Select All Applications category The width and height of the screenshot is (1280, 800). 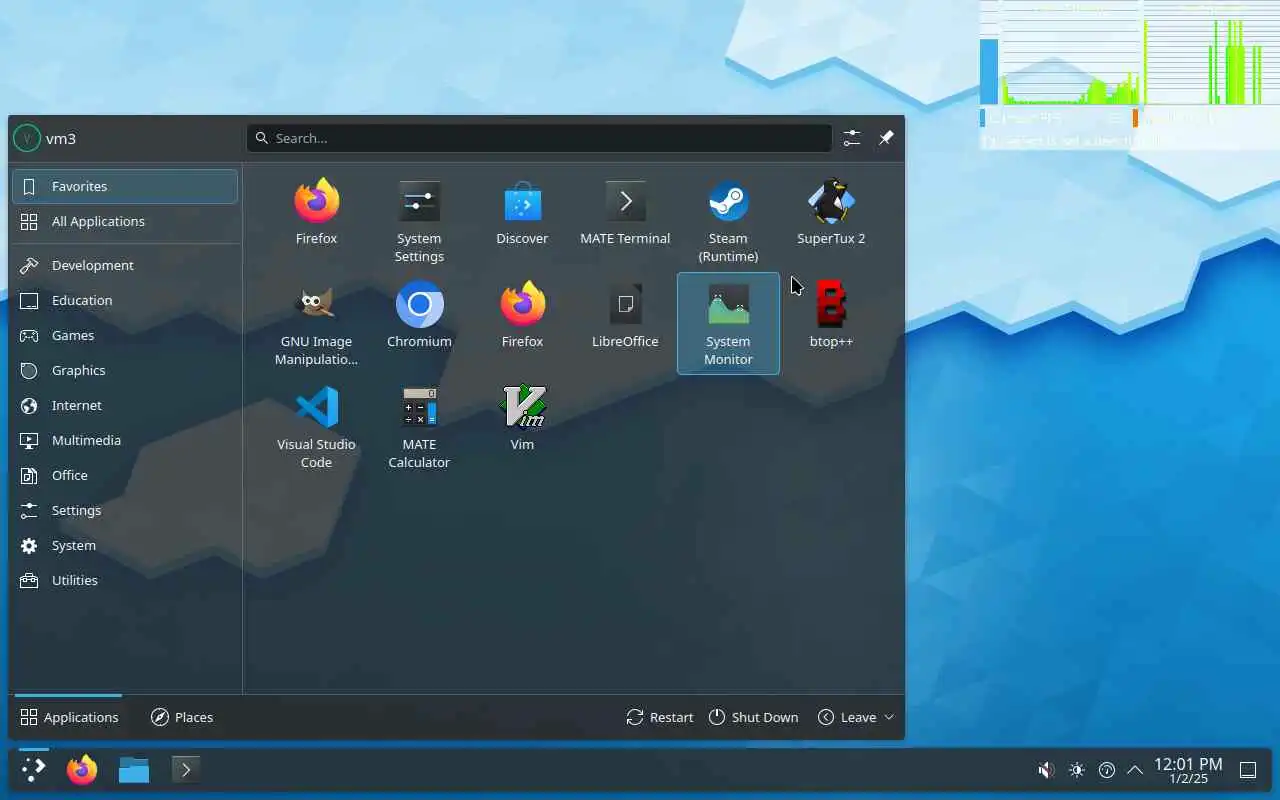click(x=125, y=221)
